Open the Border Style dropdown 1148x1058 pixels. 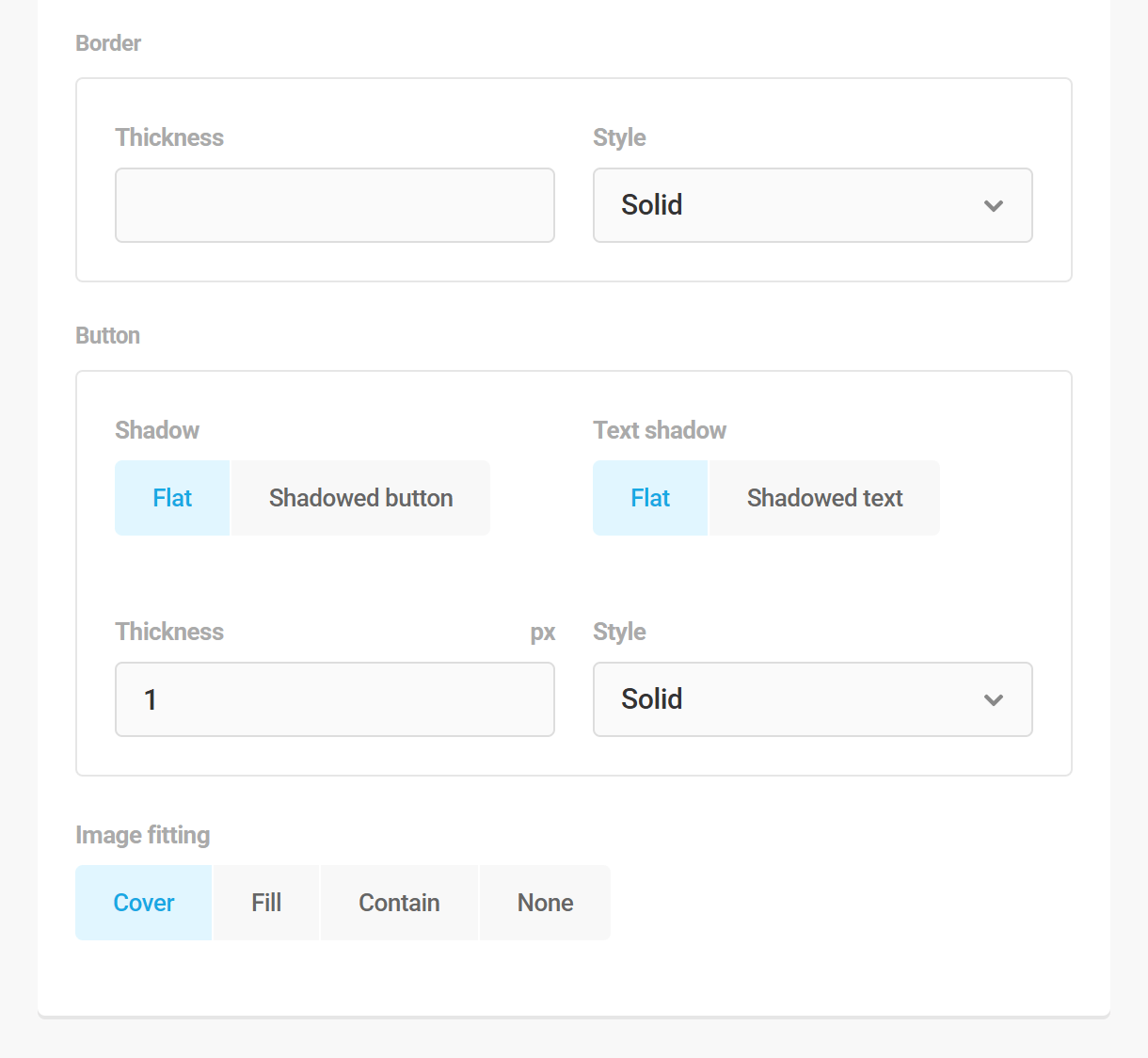point(812,205)
